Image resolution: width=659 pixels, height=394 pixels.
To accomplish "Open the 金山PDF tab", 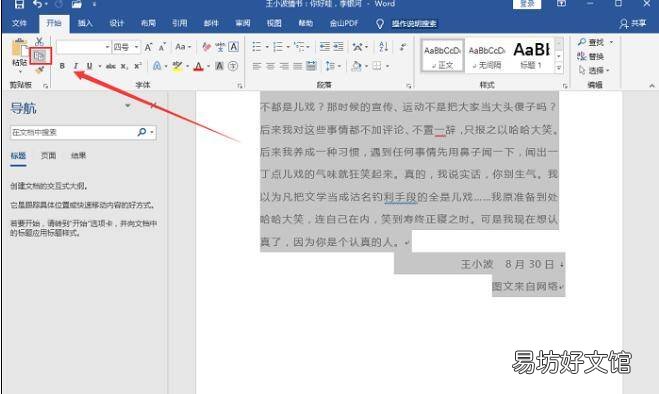I will coord(344,23).
